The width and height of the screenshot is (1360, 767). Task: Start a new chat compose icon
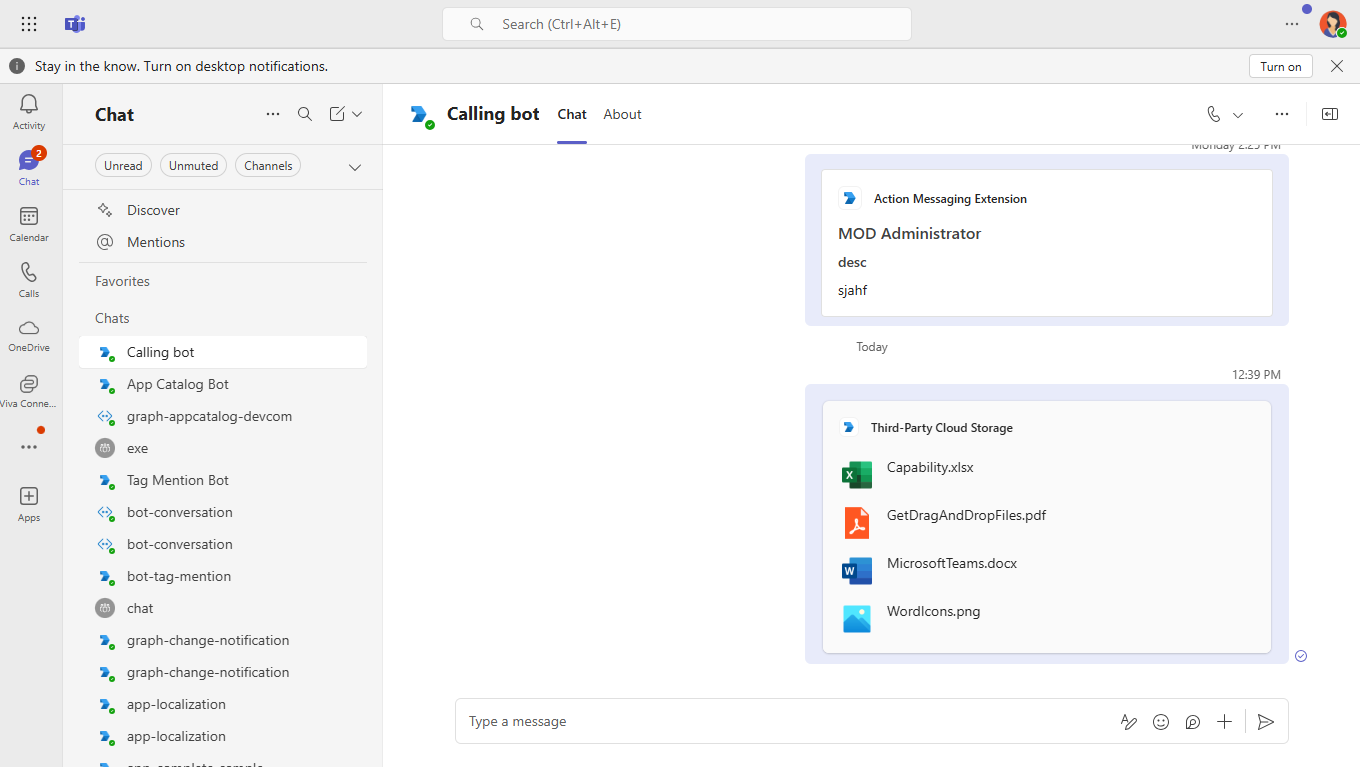(337, 114)
